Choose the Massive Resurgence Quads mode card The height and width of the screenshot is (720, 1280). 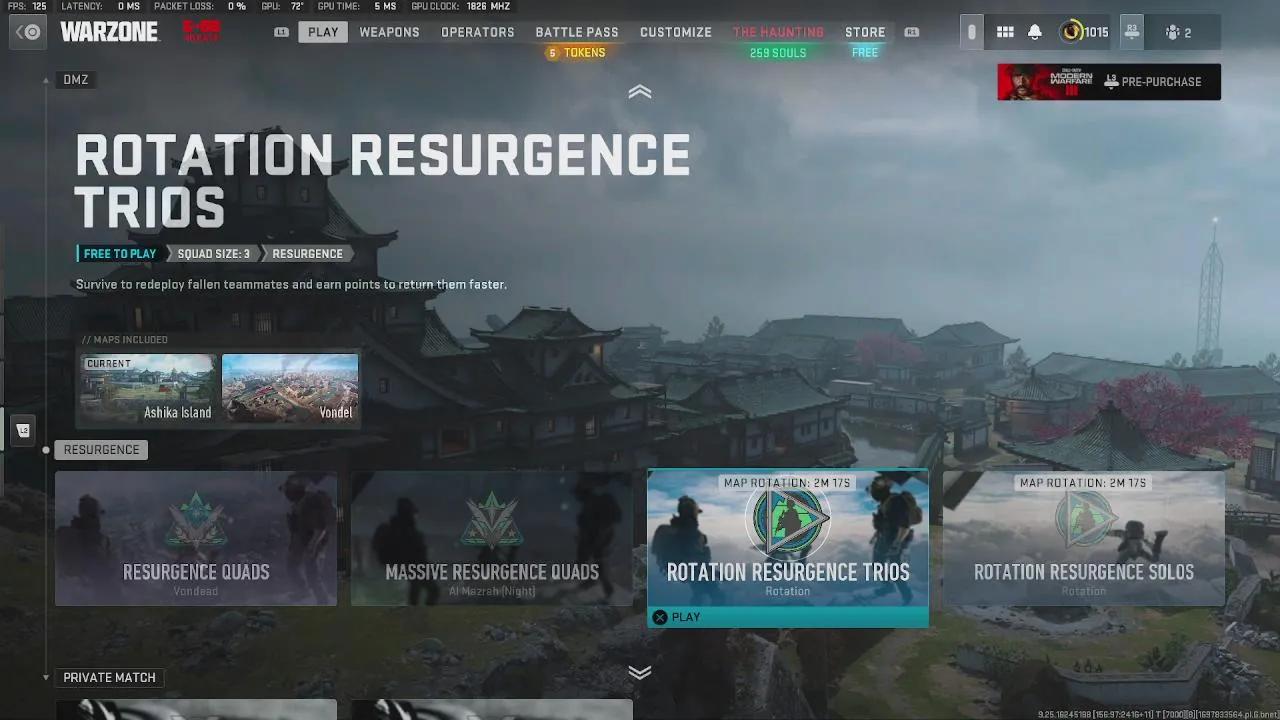pos(492,538)
